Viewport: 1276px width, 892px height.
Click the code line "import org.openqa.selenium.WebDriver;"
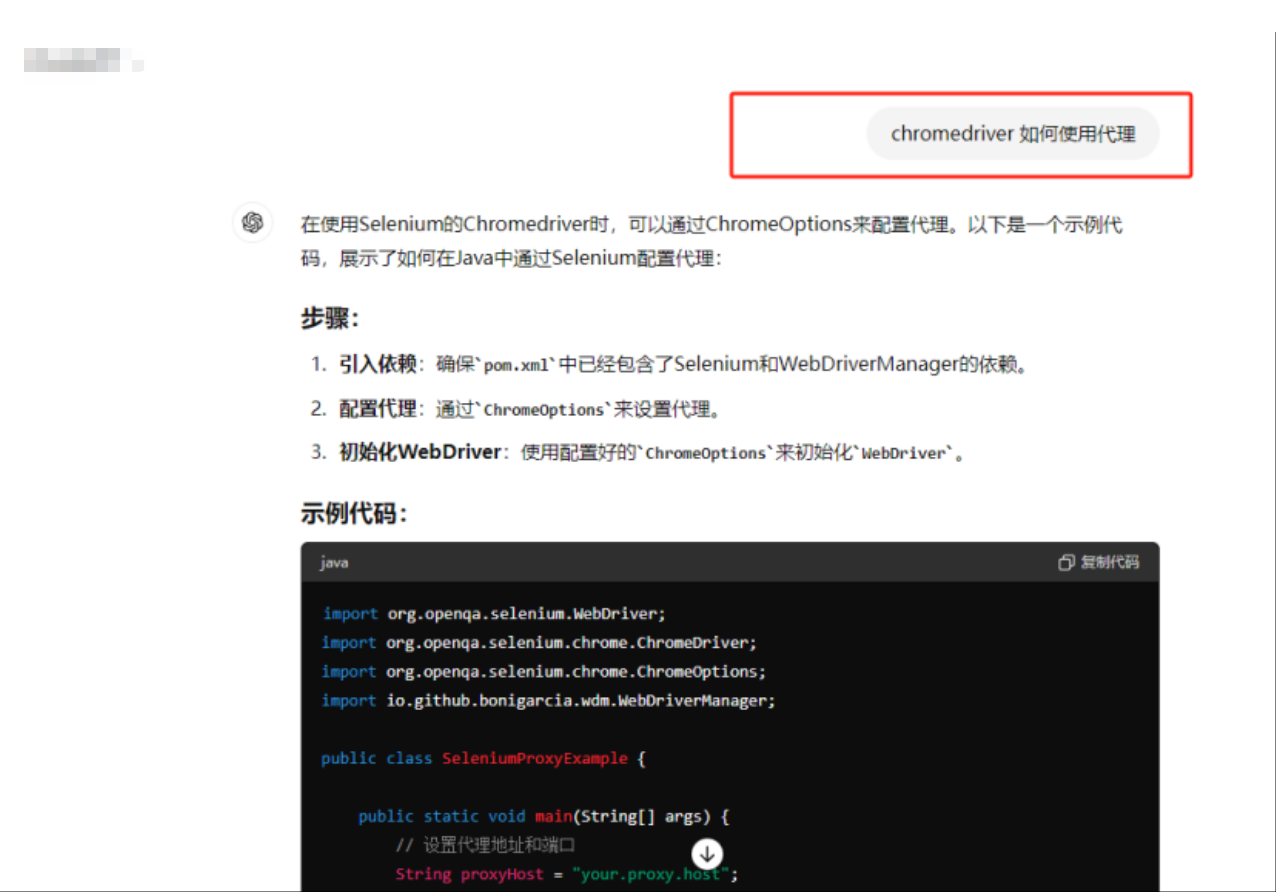coord(494,613)
